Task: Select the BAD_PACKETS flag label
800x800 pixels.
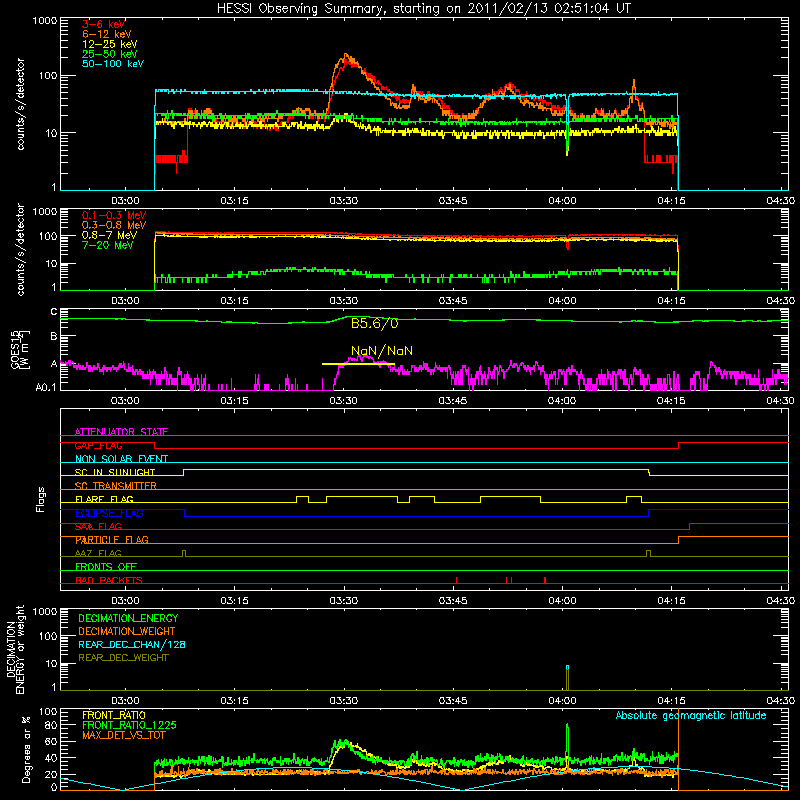Action: click(x=109, y=580)
